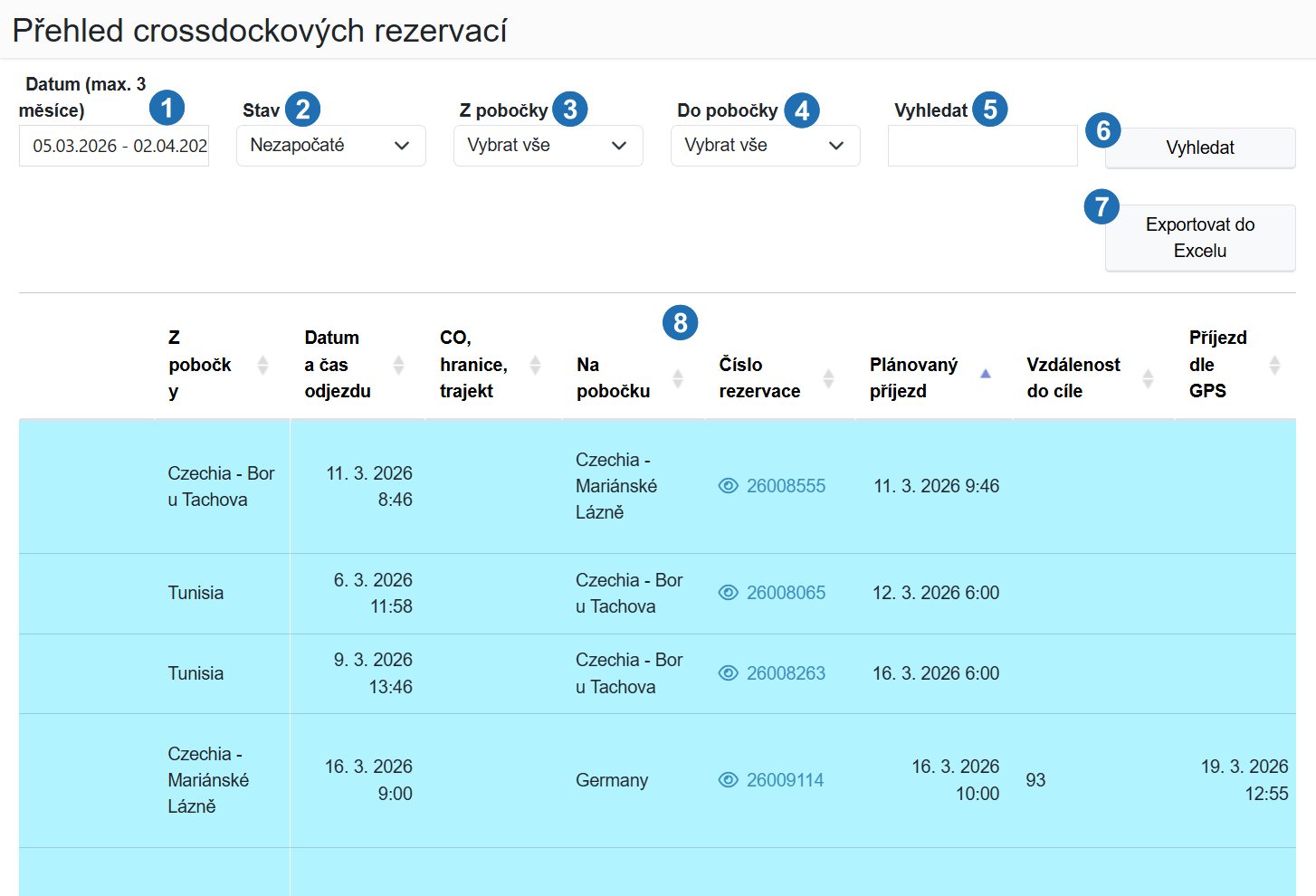
Task: Sort by Datum a čas odjezdu arrows
Action: [x=398, y=365]
